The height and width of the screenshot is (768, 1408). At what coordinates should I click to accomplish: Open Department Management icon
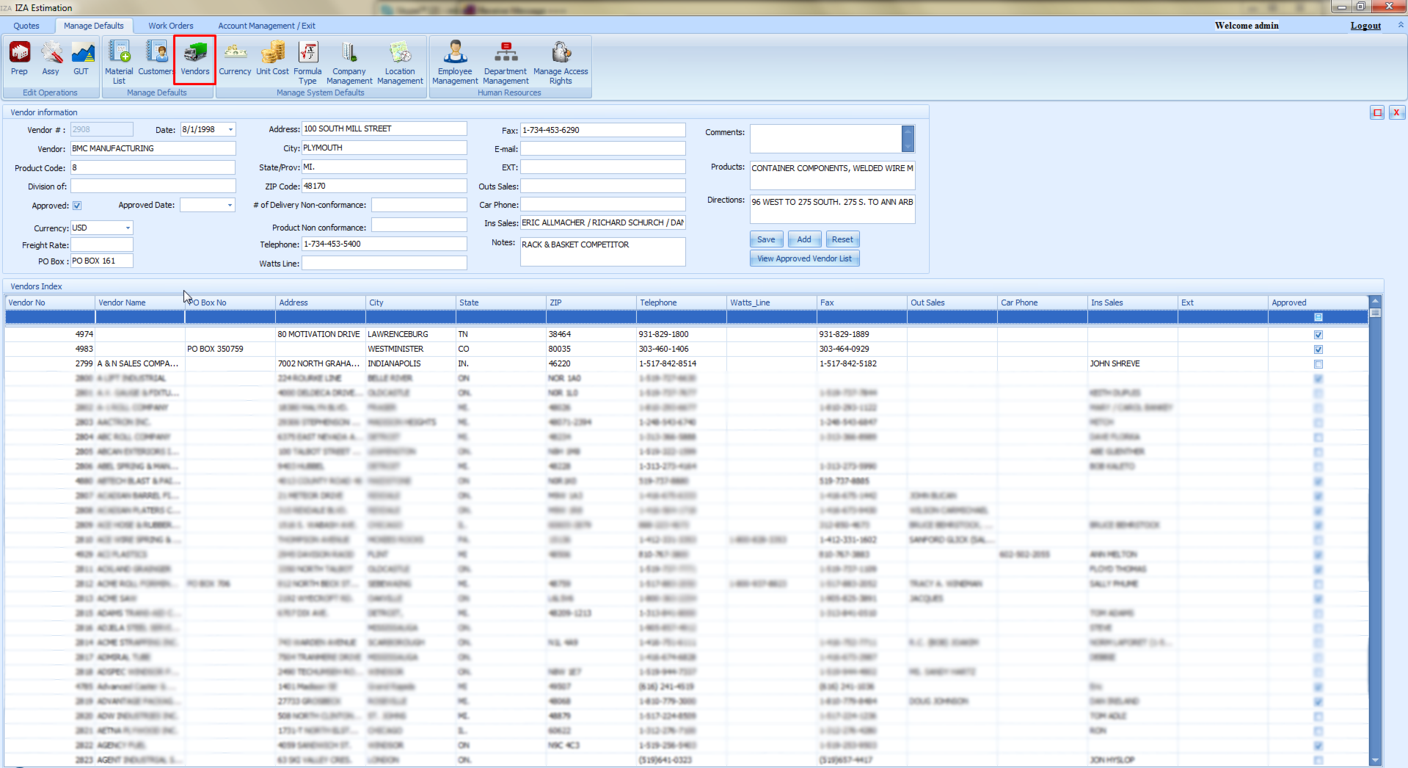point(505,61)
